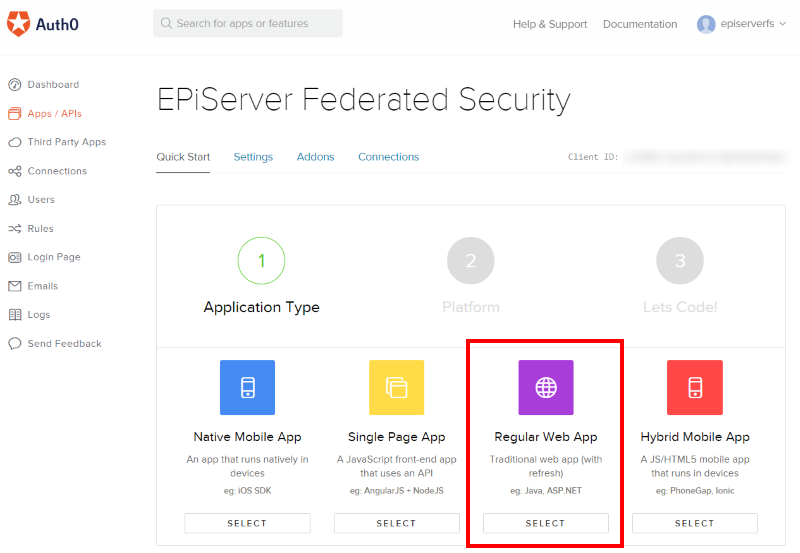800x553 pixels.
Task: Open Rules in sidebar
Action: [40, 229]
